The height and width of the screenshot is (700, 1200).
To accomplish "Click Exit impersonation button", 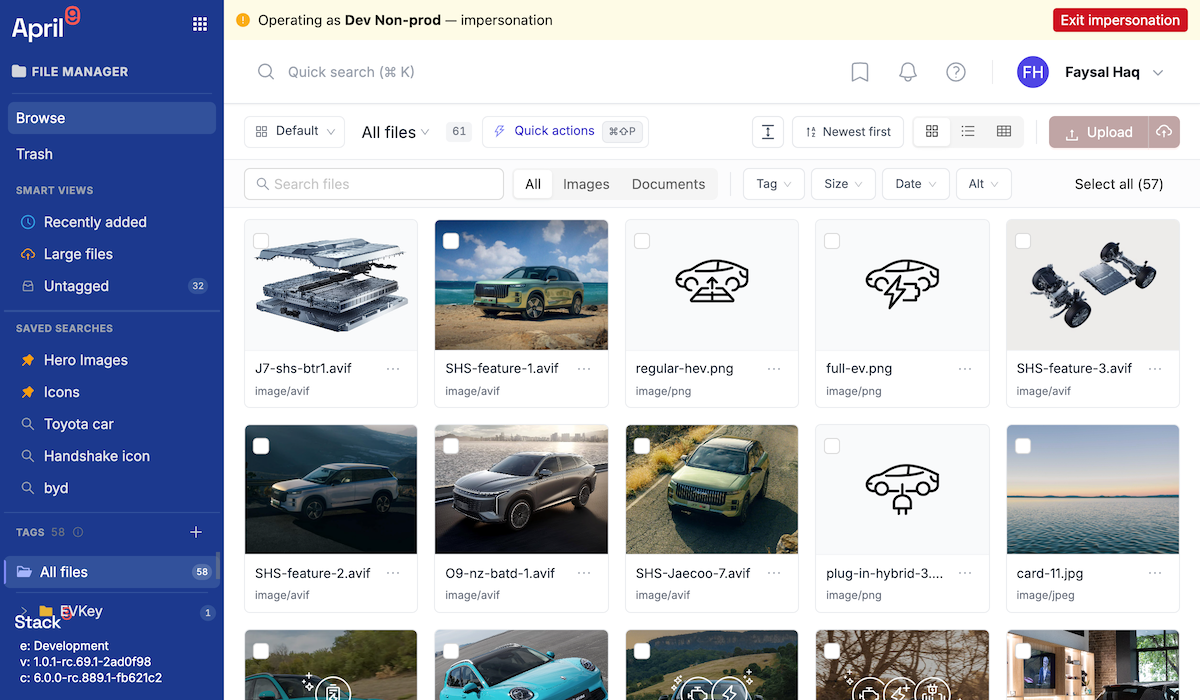I will tap(1120, 20).
